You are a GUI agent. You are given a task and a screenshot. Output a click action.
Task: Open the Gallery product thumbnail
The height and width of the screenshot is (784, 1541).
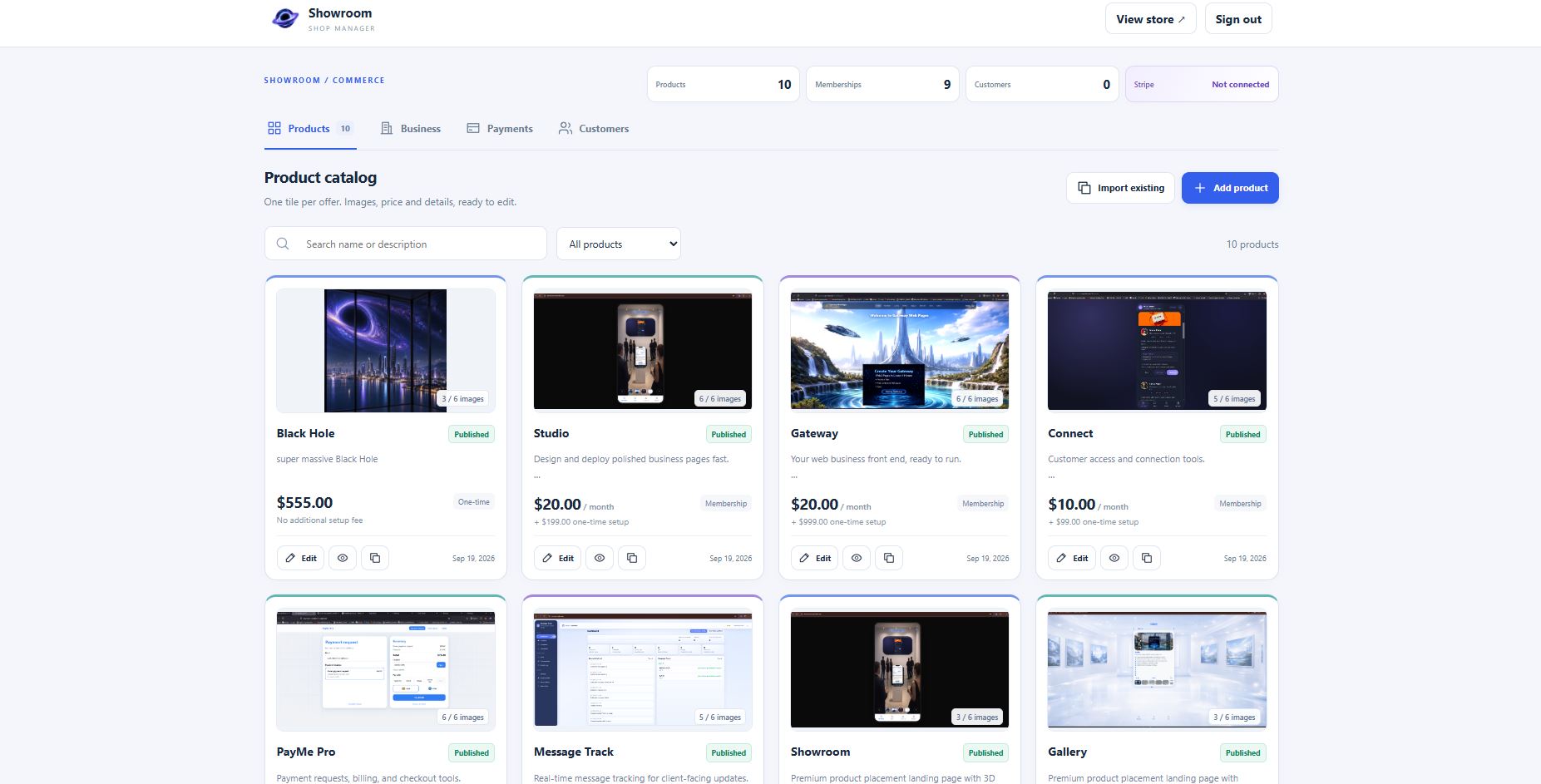coord(1157,670)
